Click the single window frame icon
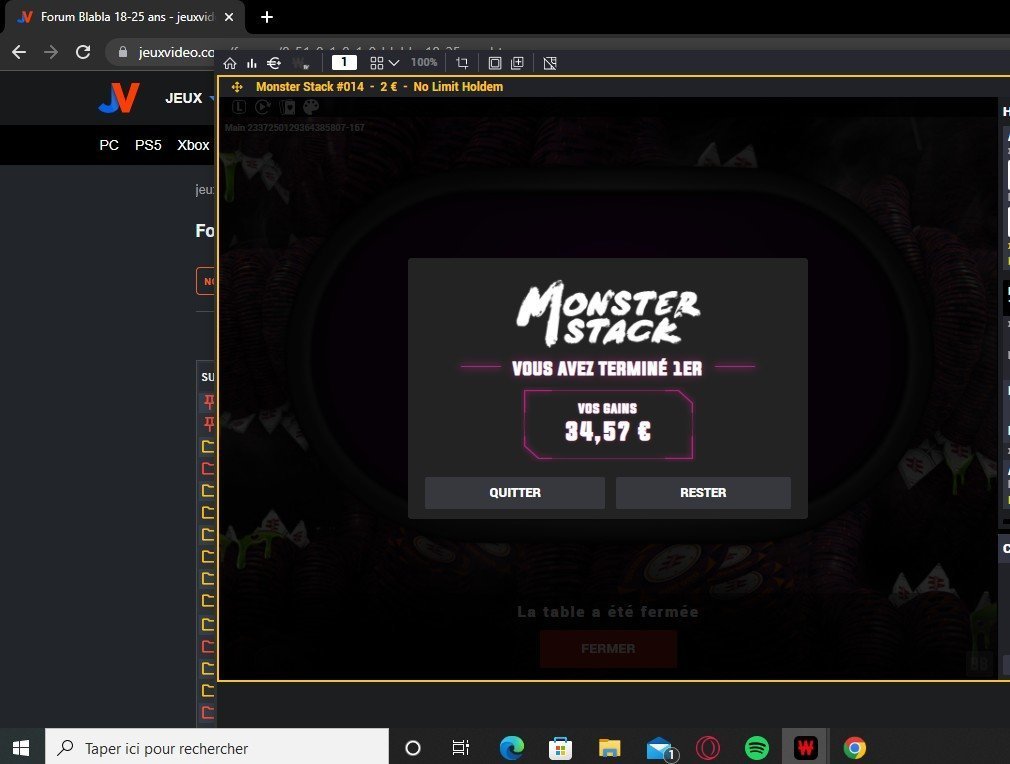The height and width of the screenshot is (764, 1010). pos(495,63)
